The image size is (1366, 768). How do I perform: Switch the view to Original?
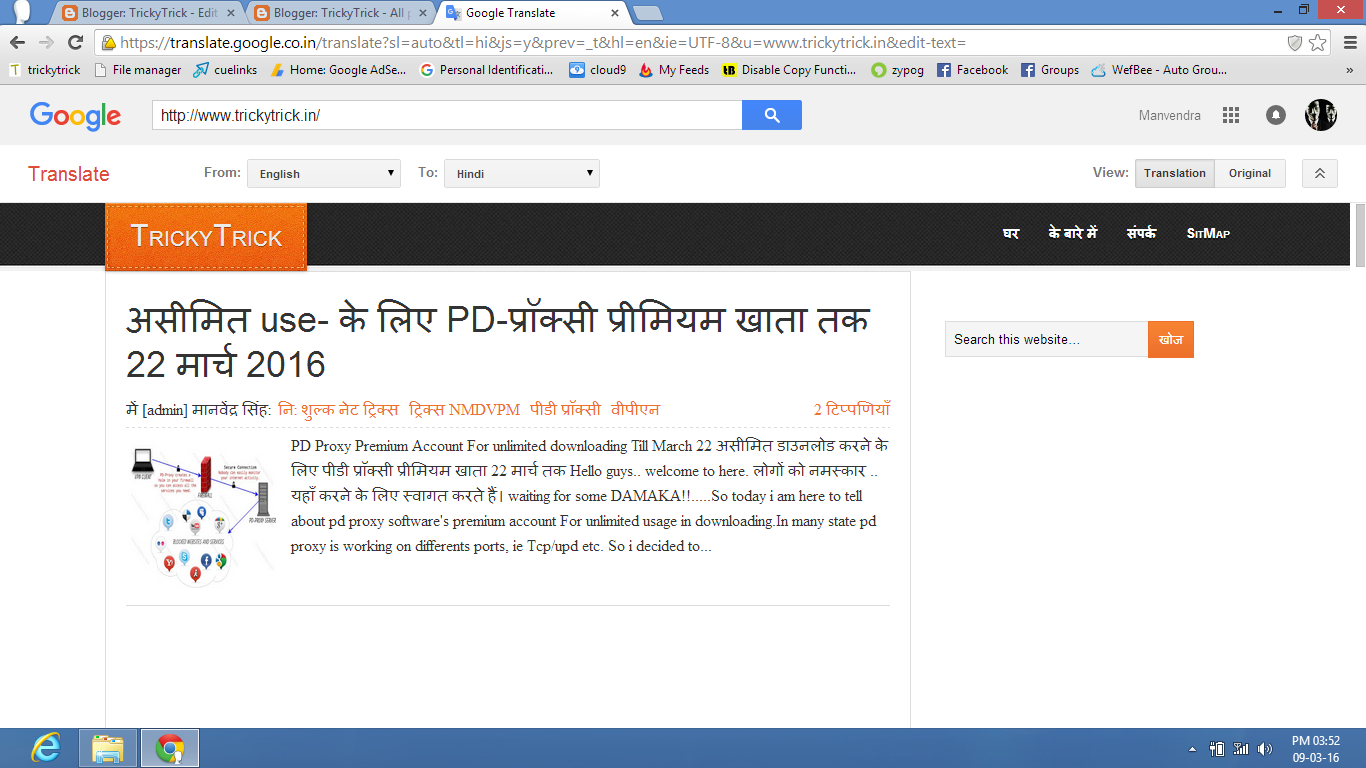pyautogui.click(x=1250, y=173)
